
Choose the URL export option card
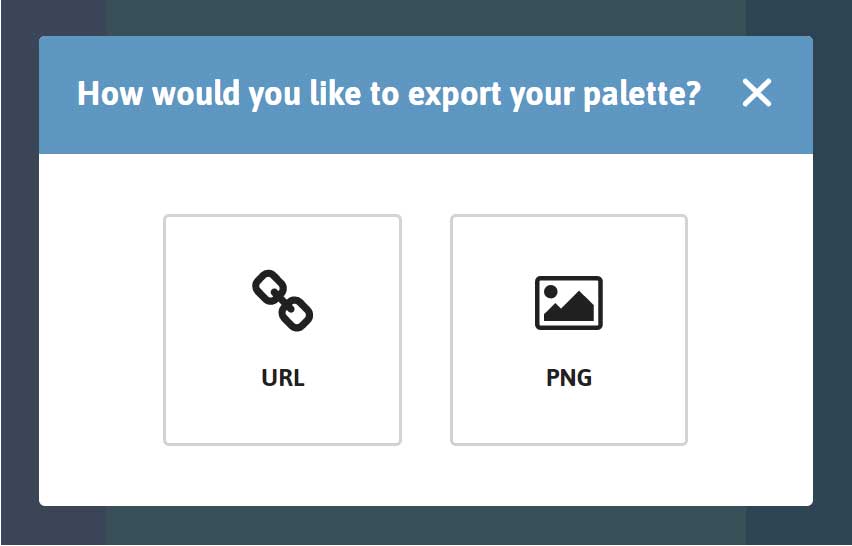coord(283,330)
